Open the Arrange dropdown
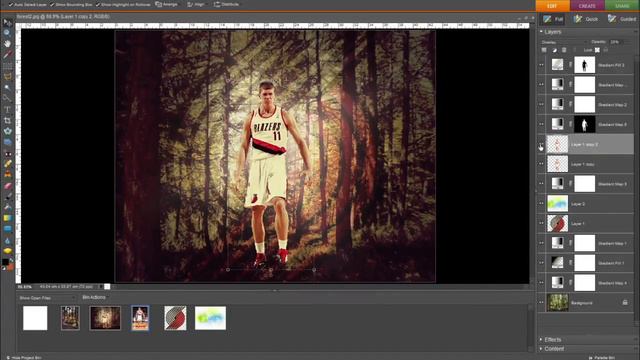640x360 pixels. [167, 4]
